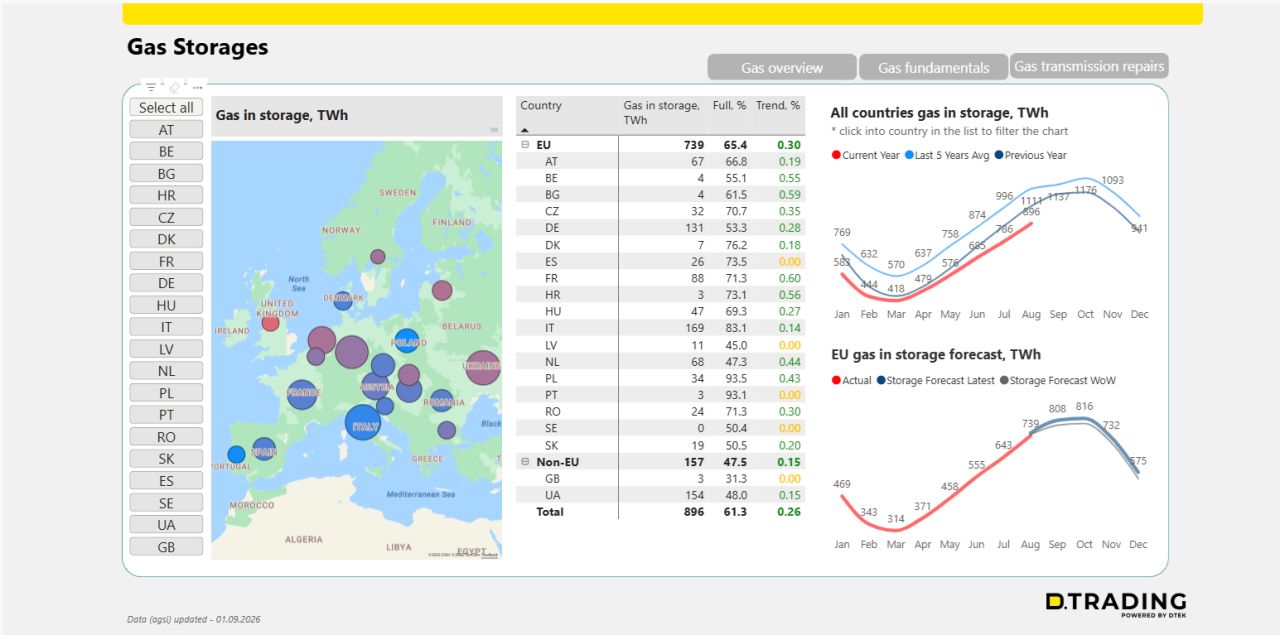Go to Gas transmission repairs tab
The width and height of the screenshot is (1280, 635).
(1089, 66)
